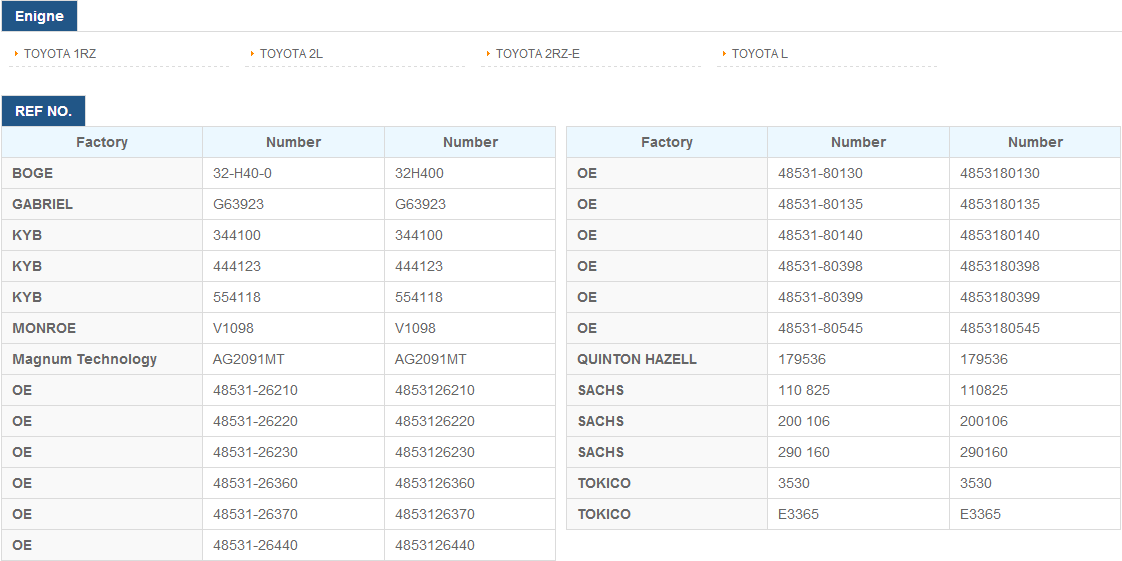This screenshot has height=561, width=1122.
Task: Select SACHS number 110 825
Action: [x=859, y=390]
